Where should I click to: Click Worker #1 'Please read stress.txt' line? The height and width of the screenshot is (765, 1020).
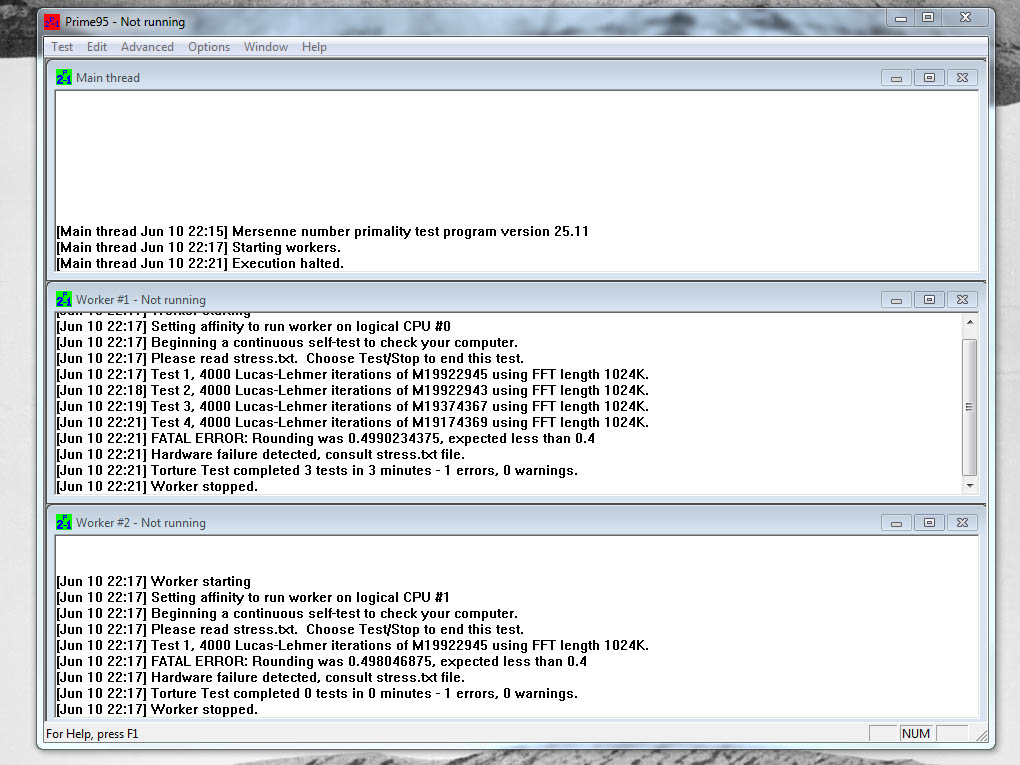coord(290,358)
